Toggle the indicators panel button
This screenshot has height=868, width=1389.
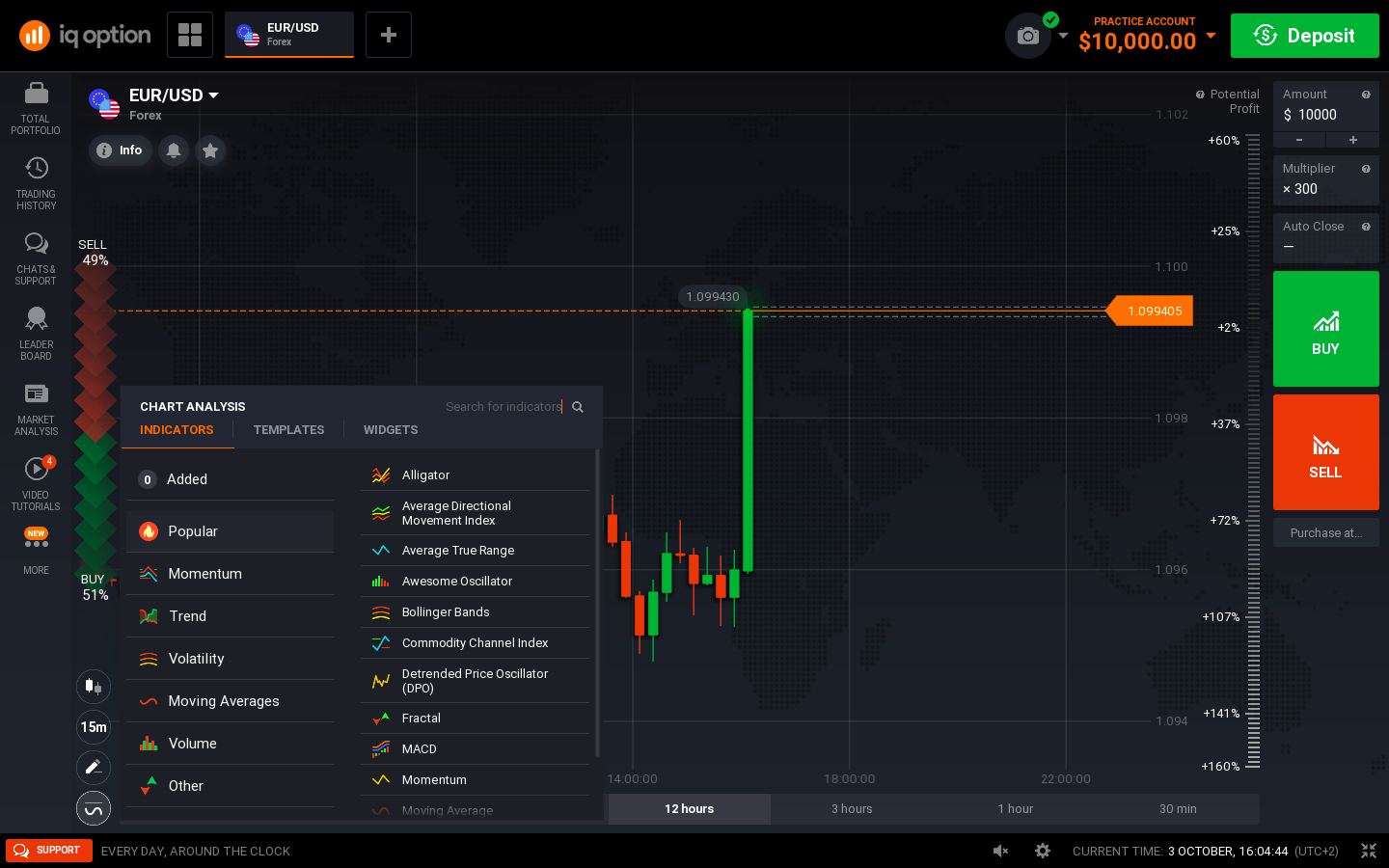[94, 808]
